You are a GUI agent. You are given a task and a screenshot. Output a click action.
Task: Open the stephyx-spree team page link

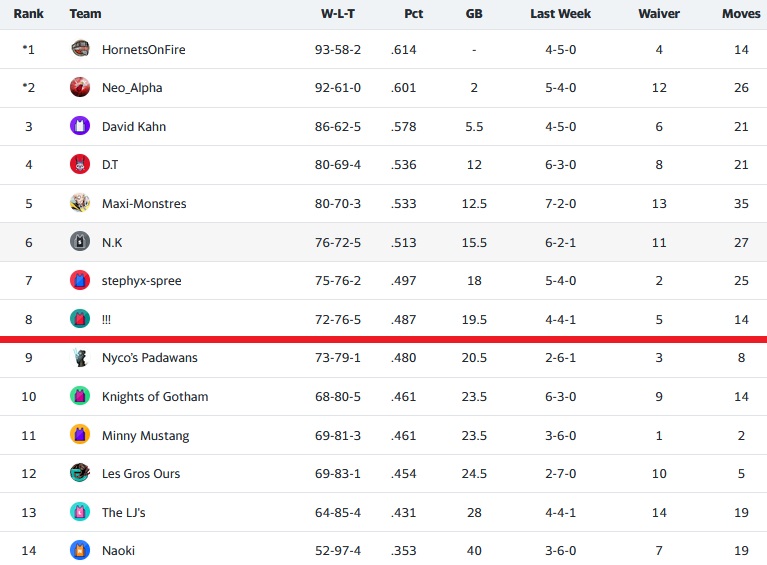click(x=141, y=281)
